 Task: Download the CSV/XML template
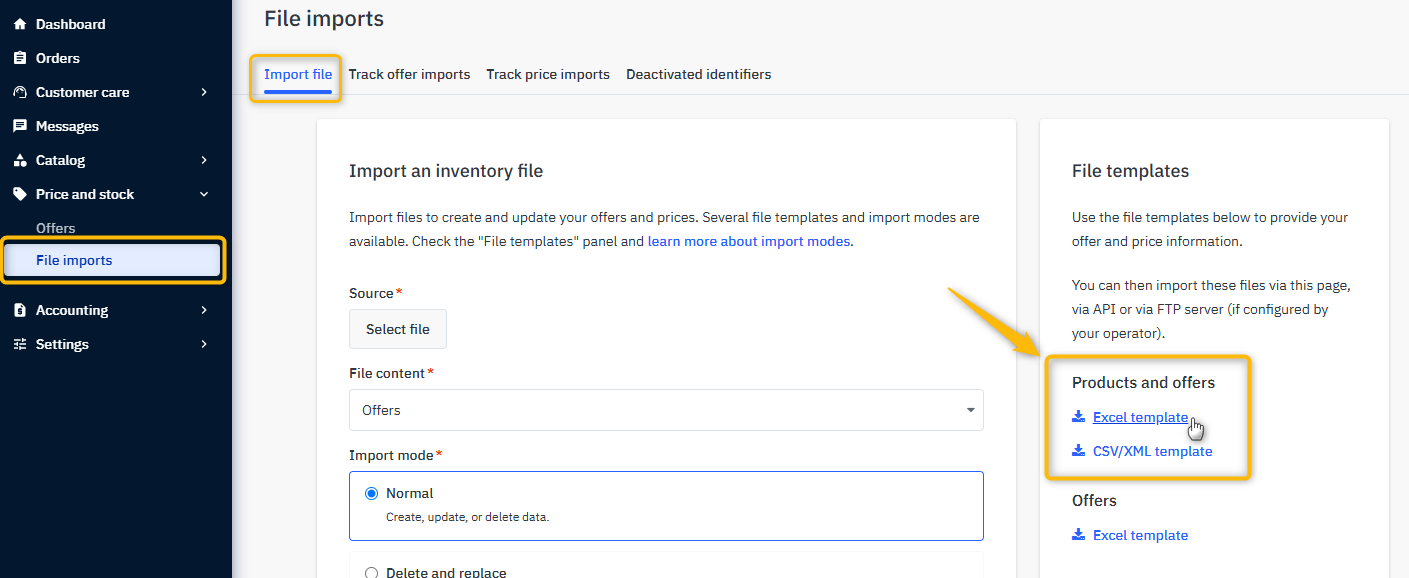pyautogui.click(x=1152, y=451)
